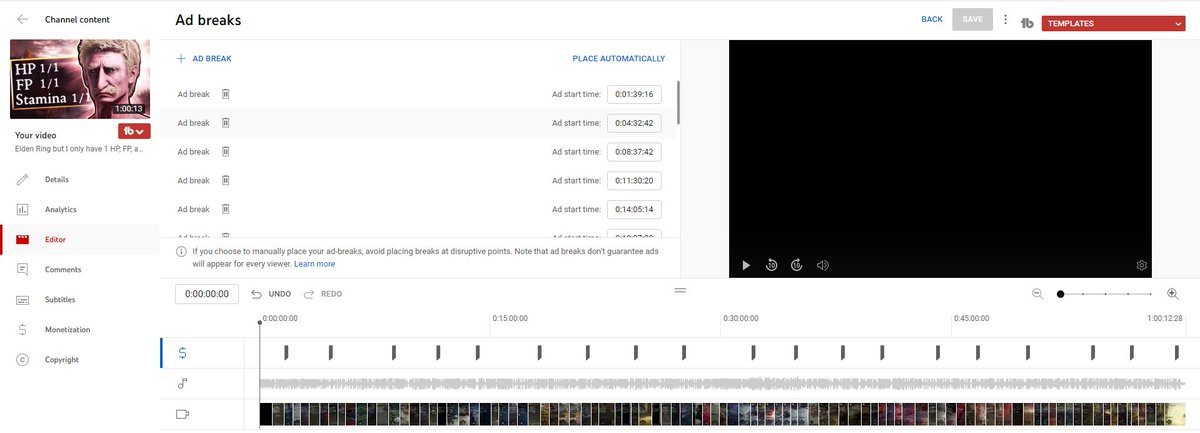This screenshot has width=1200, height=433.
Task: Select the video track camera icon
Action: point(183,414)
